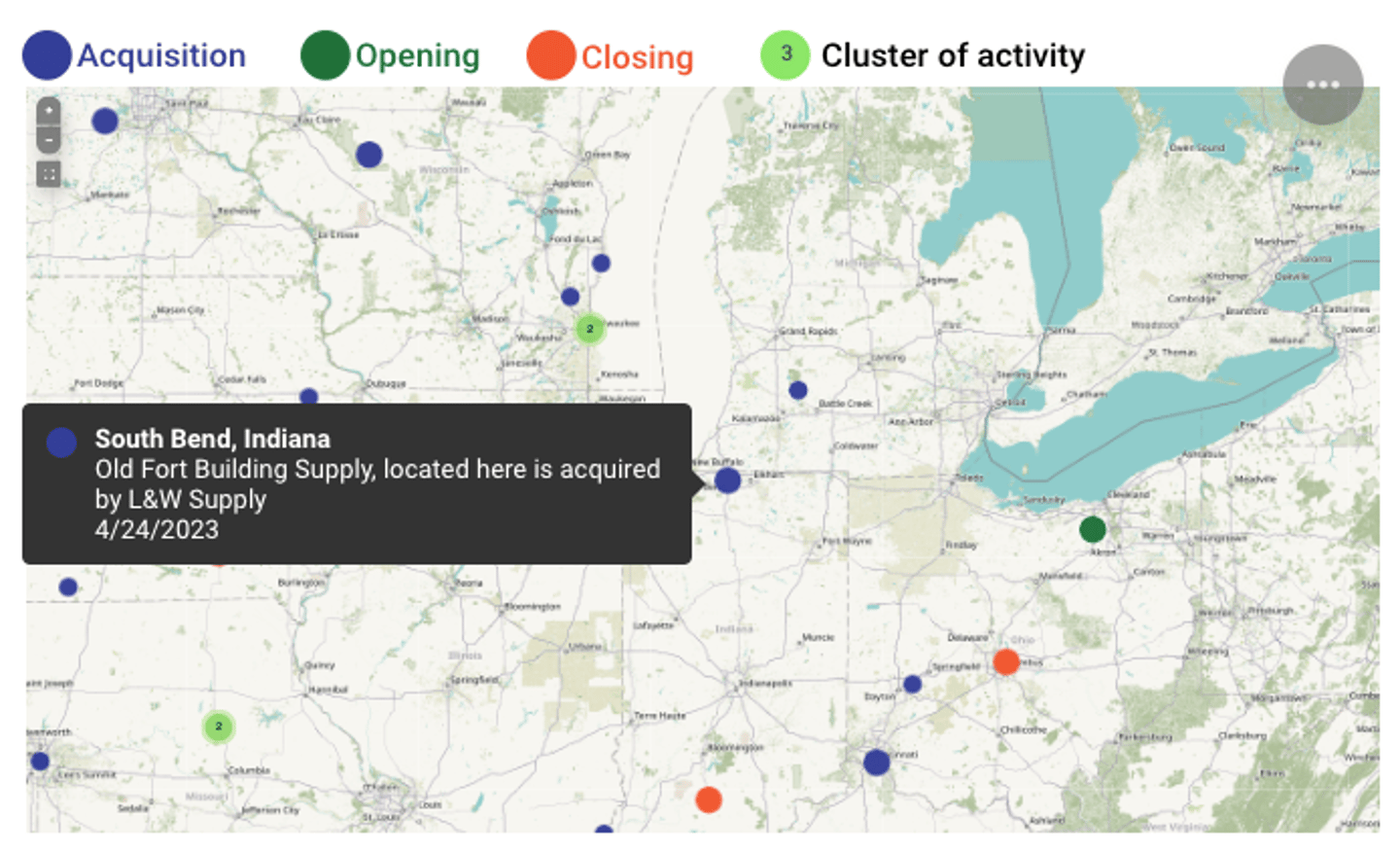Screen dimensions: 1400x853
Task: Click the blue marker near Battle Creek
Action: (798, 390)
